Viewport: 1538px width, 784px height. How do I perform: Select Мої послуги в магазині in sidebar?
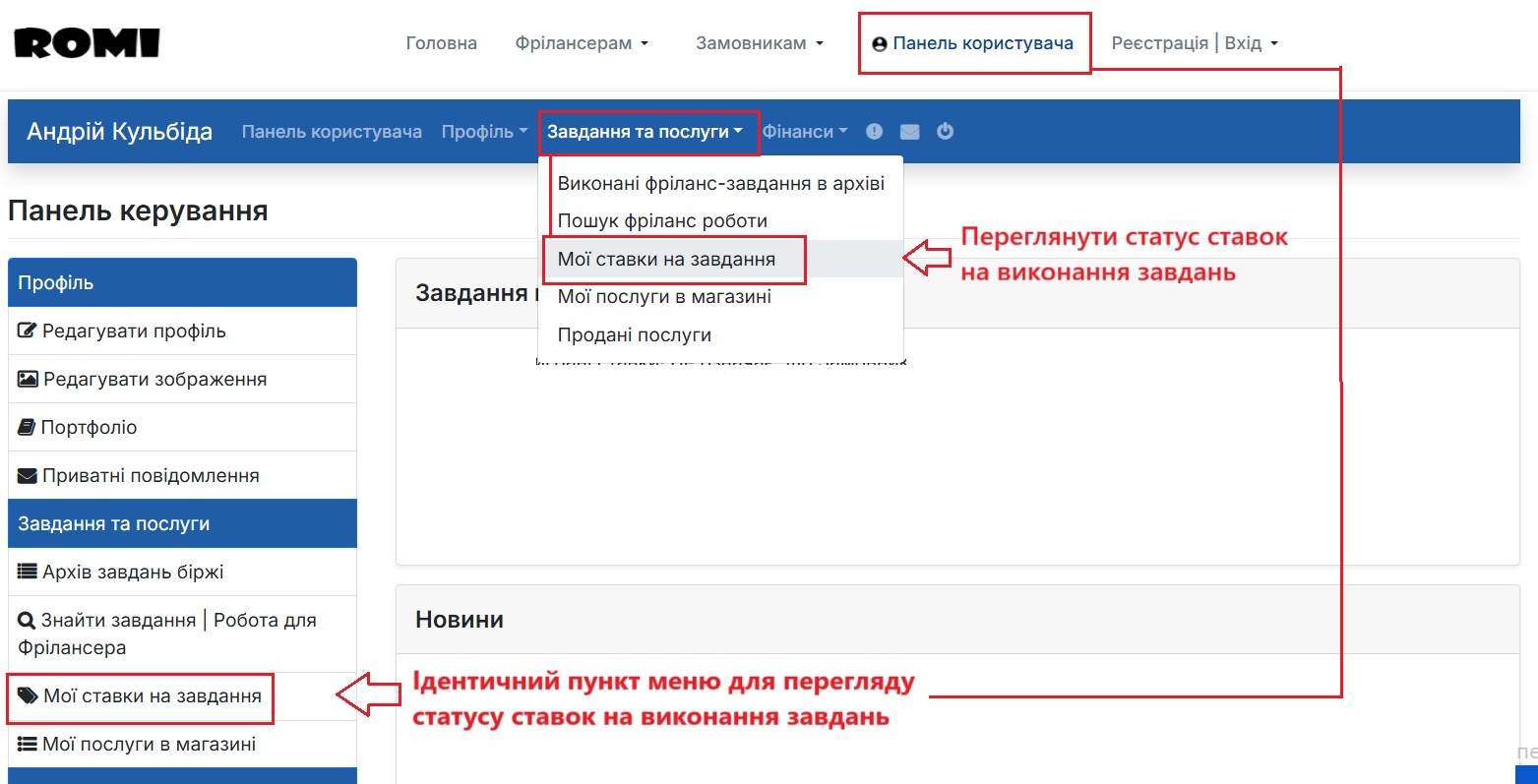pos(135,744)
